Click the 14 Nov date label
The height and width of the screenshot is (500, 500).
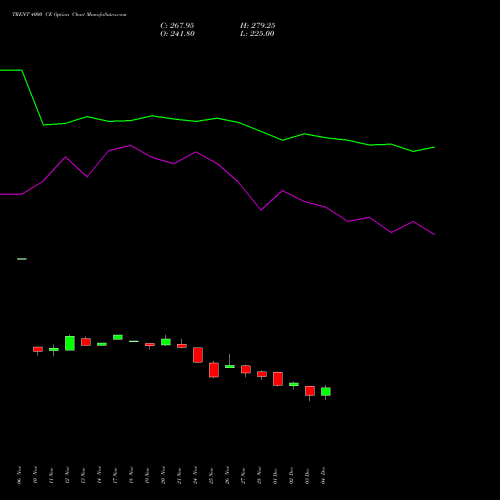point(99,475)
